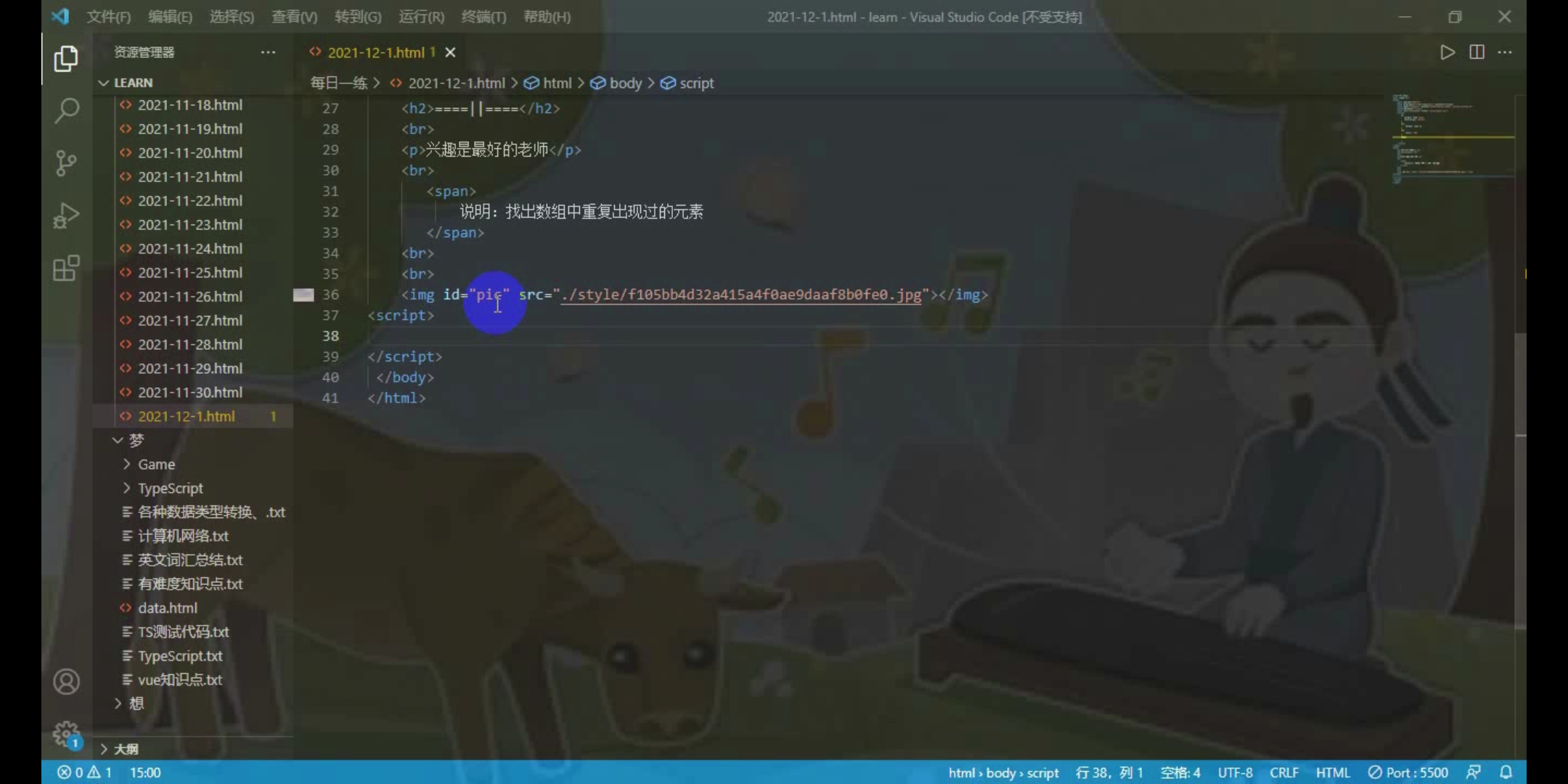Select the Search icon in activity bar

click(66, 110)
